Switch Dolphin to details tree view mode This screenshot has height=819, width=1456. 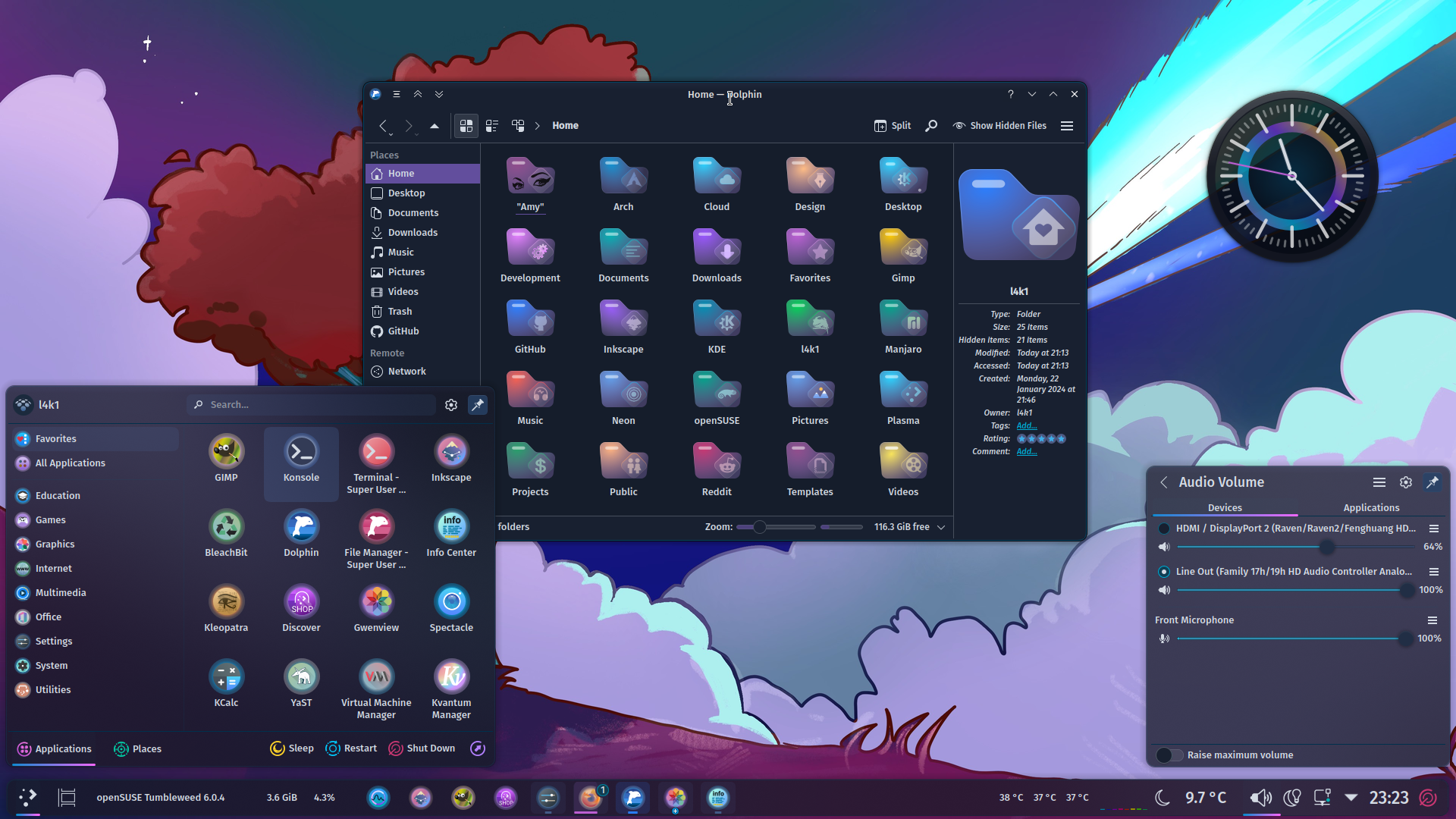(x=518, y=126)
